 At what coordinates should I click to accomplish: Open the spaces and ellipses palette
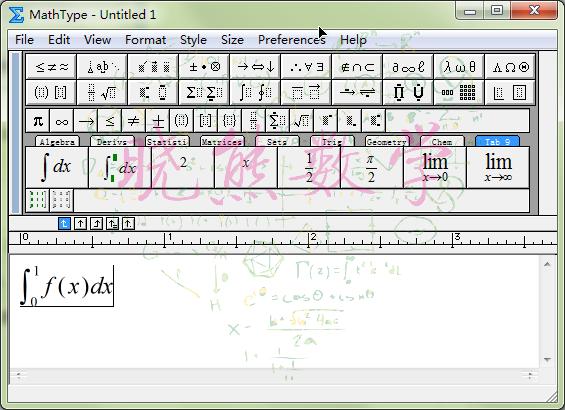(102, 66)
